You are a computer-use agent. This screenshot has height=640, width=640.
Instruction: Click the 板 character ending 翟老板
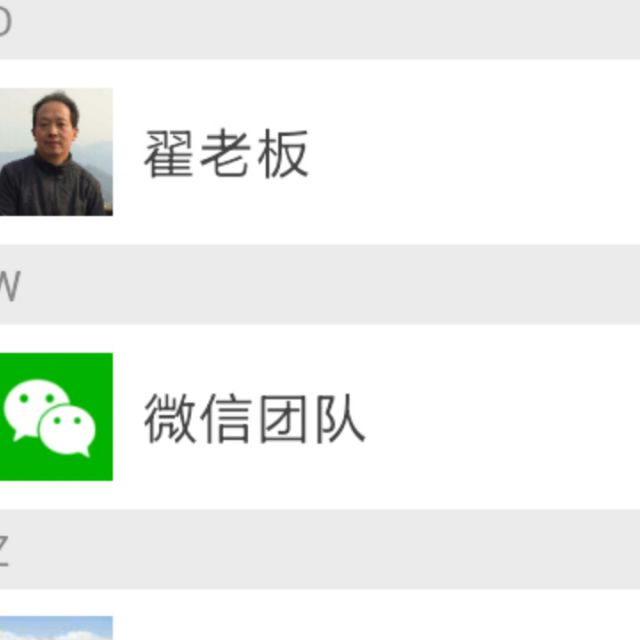[x=283, y=153]
